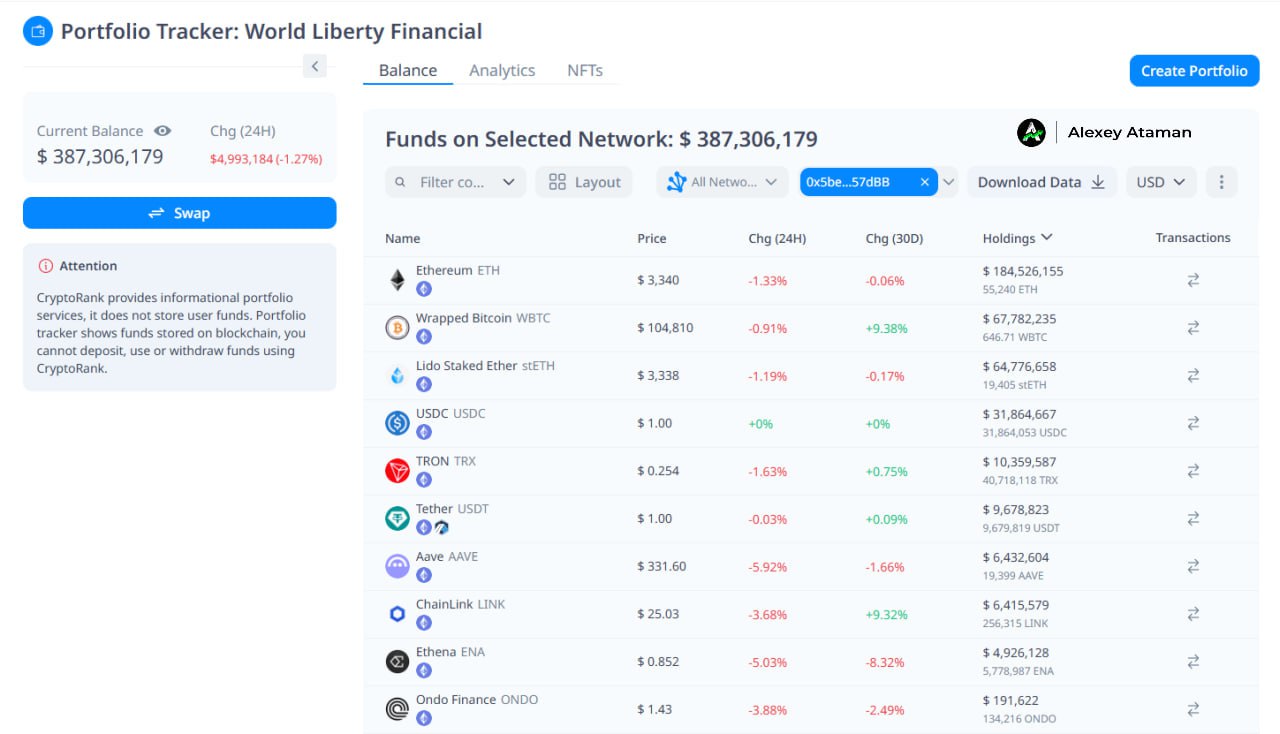
Task: Click the Ethereum coin logo icon
Action: coord(397,280)
